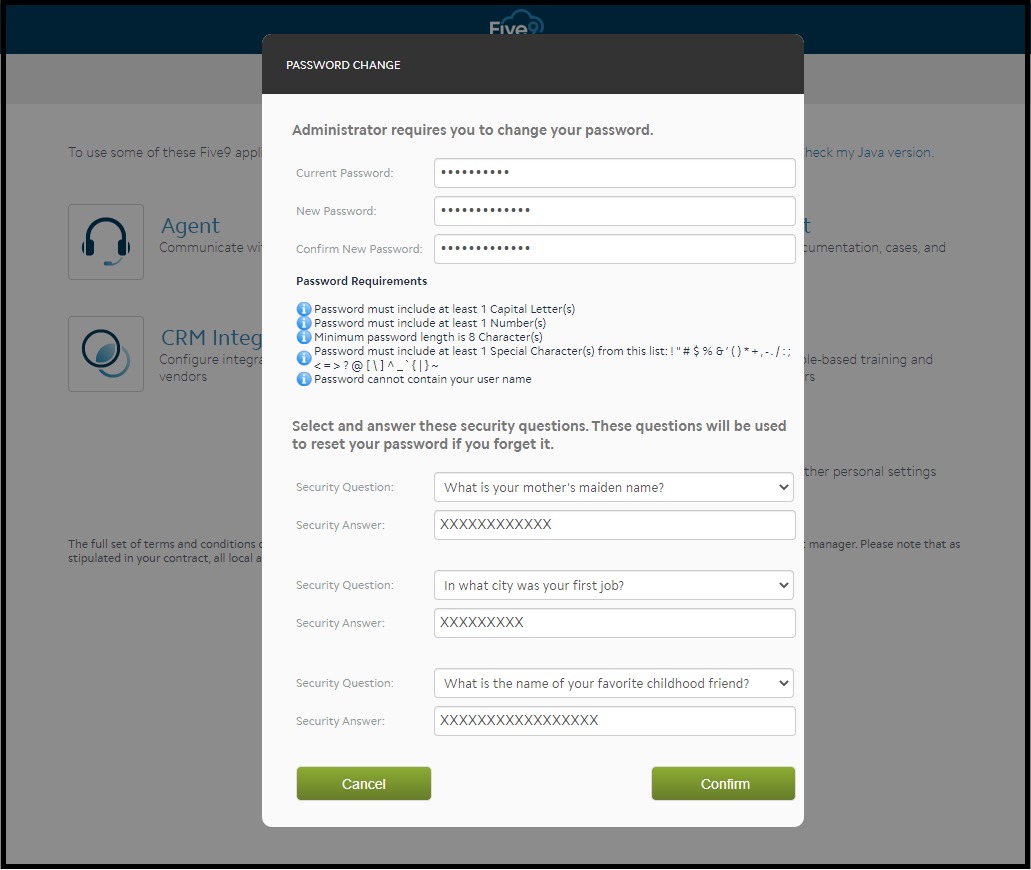Image resolution: width=1031 pixels, height=870 pixels.
Task: Open the CRM Integration link
Action: pyautogui.click(x=211, y=337)
